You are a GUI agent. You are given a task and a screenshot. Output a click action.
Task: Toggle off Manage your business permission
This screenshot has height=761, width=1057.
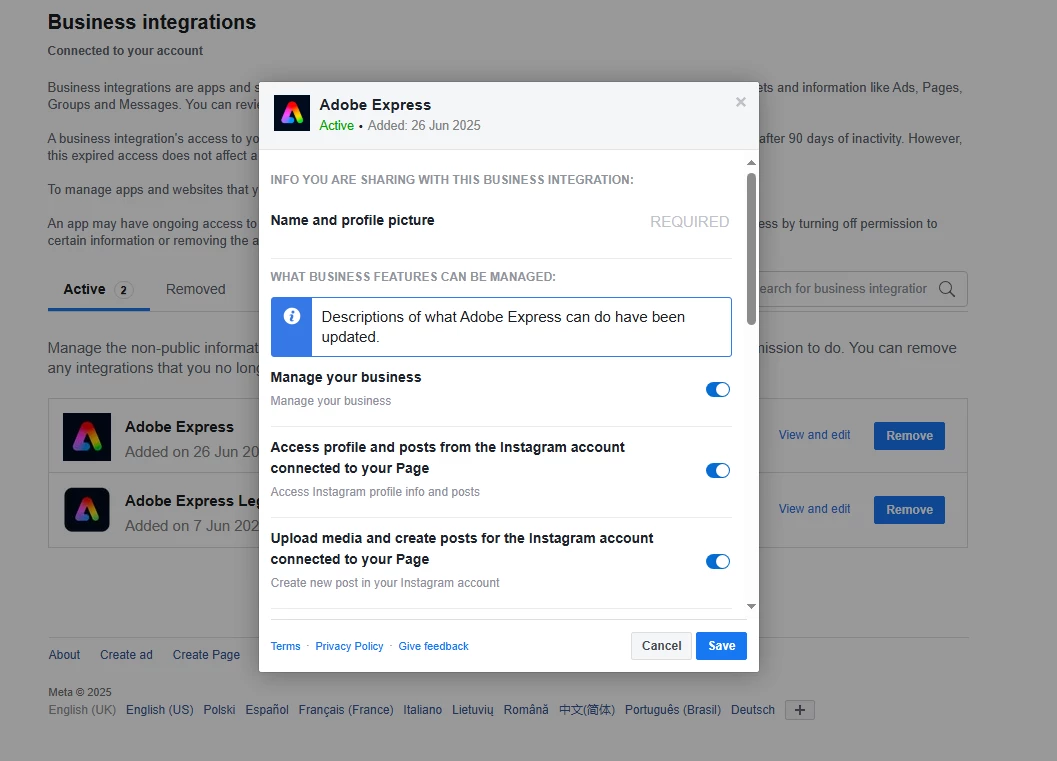click(717, 390)
